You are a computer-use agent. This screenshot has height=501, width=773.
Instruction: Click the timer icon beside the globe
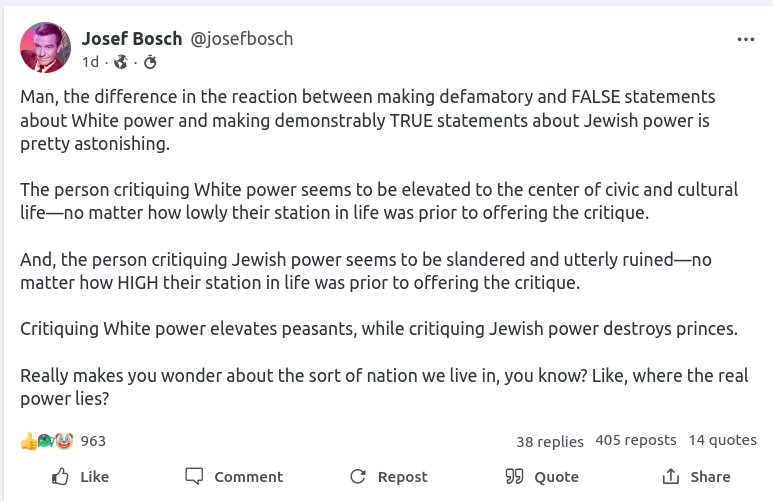pos(150,62)
